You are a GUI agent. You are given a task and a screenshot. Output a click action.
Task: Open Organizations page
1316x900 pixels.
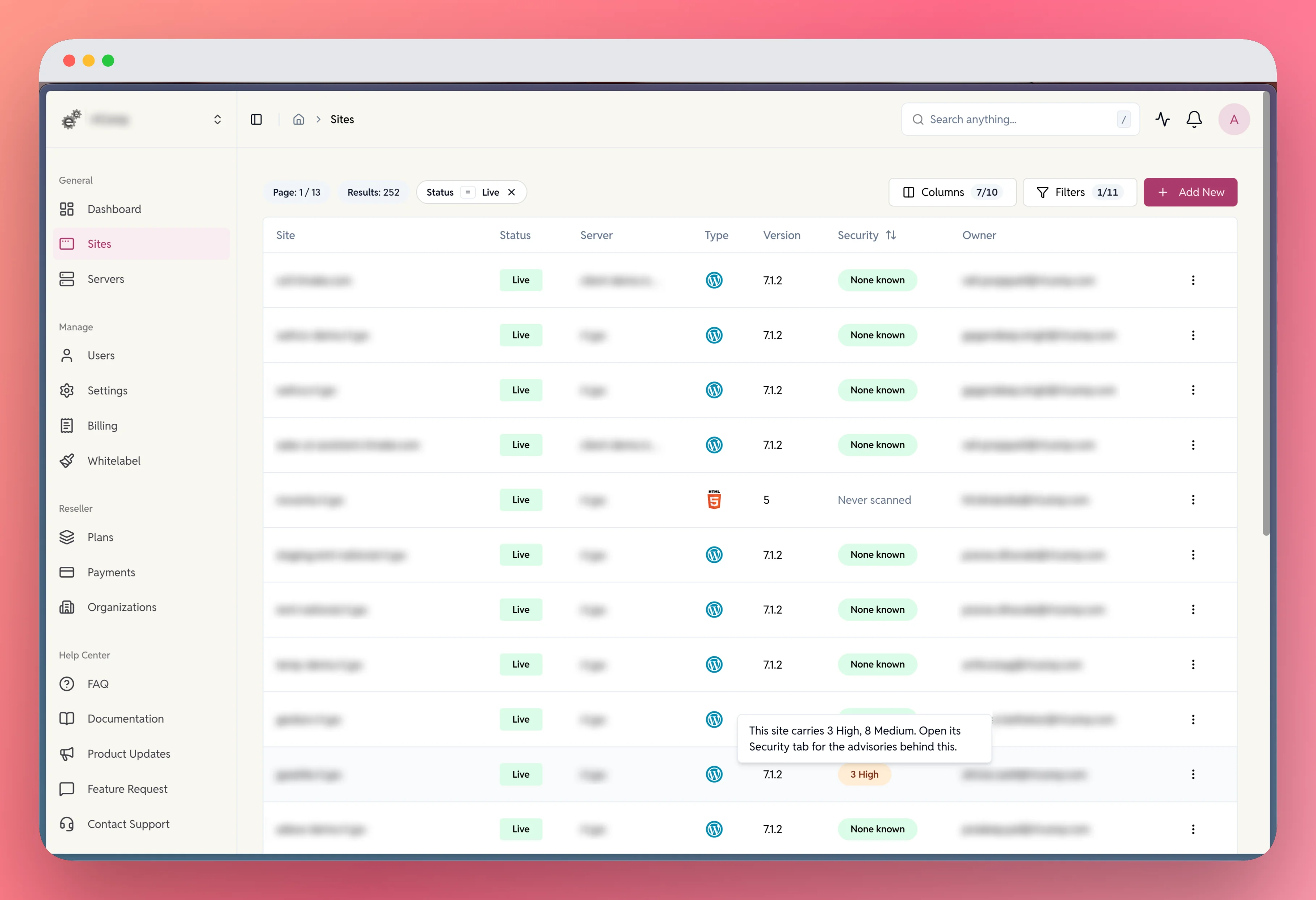tap(141, 607)
